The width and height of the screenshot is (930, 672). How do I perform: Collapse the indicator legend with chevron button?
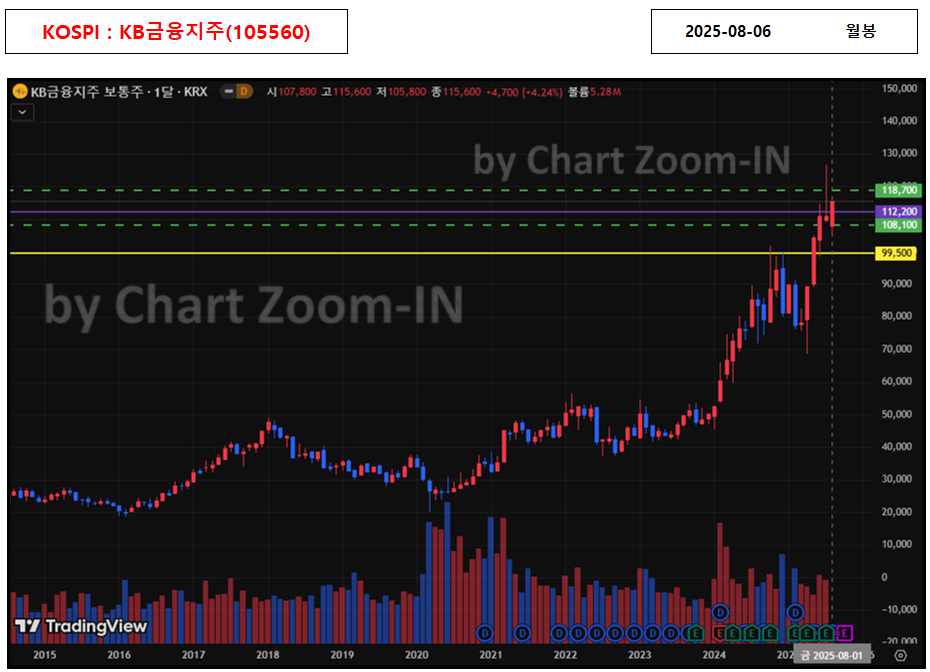click(x=23, y=112)
